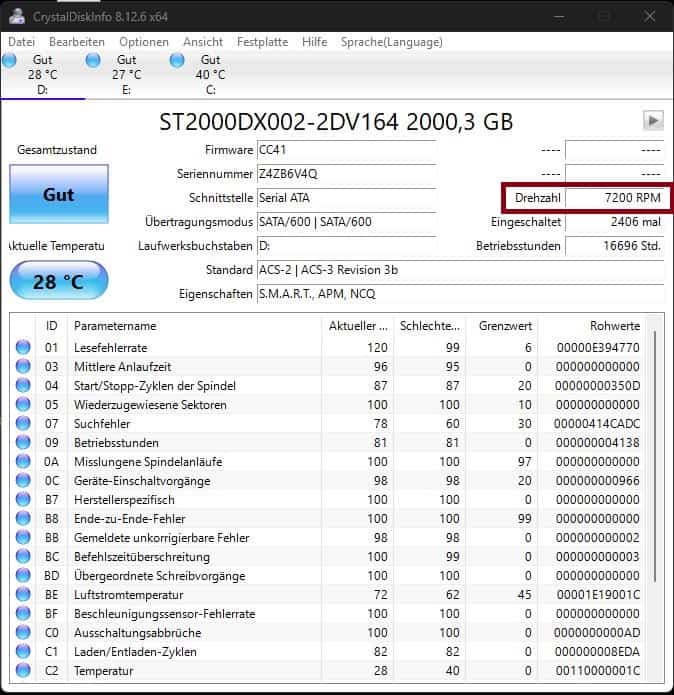Click the Grenzwert column header
674x695 pixels.
click(503, 326)
